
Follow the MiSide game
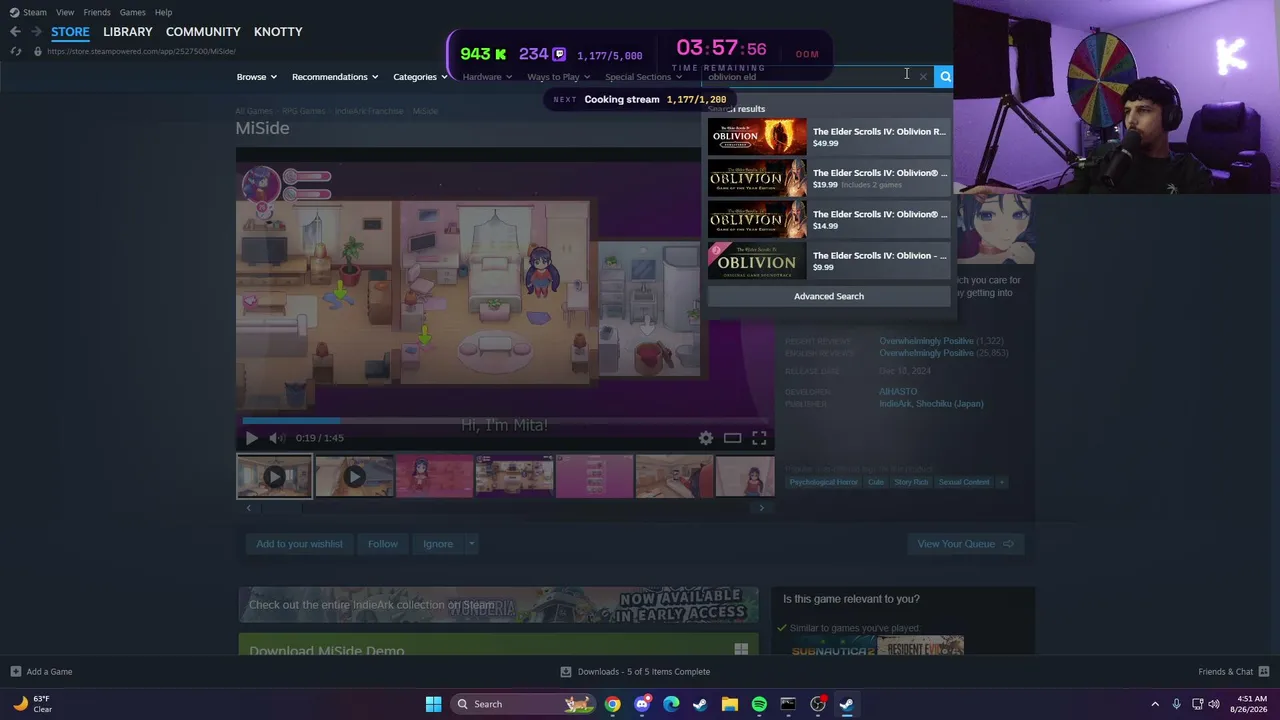[382, 544]
